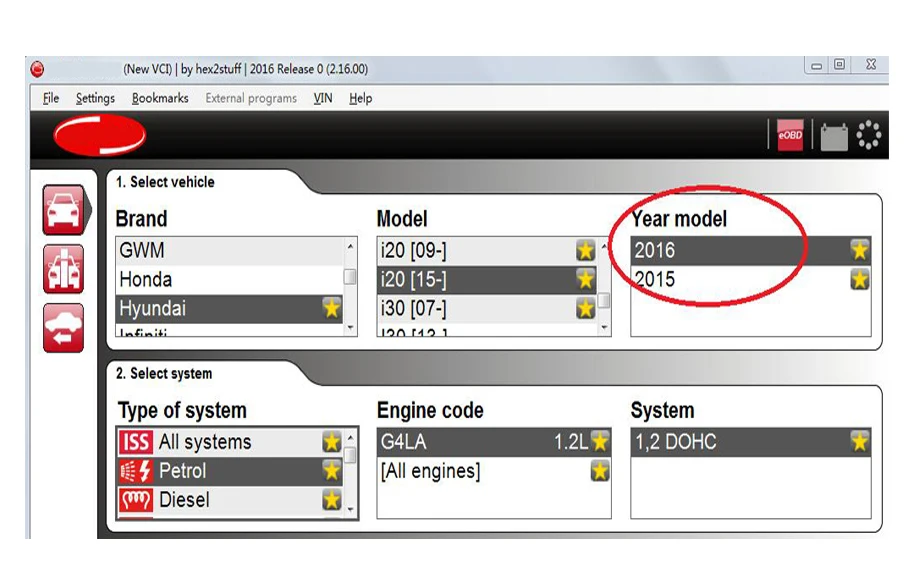
Task: Click the eOBD icon in header
Action: click(x=790, y=135)
